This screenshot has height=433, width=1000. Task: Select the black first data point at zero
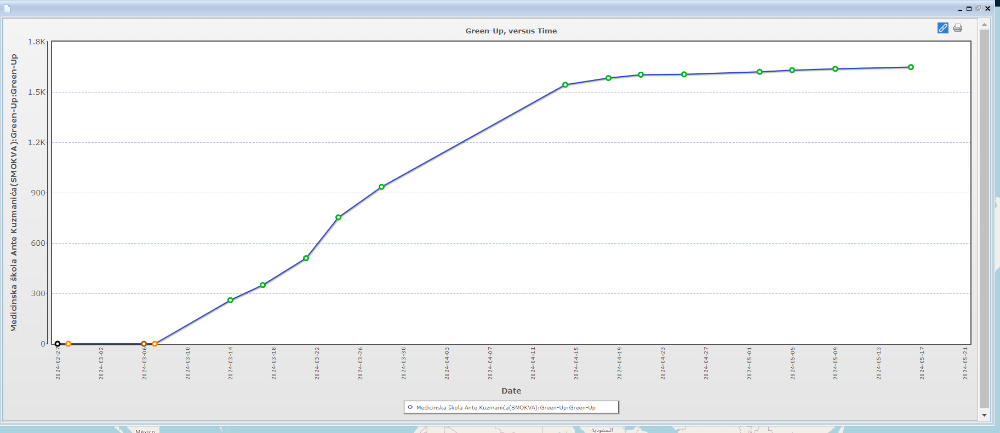58,344
